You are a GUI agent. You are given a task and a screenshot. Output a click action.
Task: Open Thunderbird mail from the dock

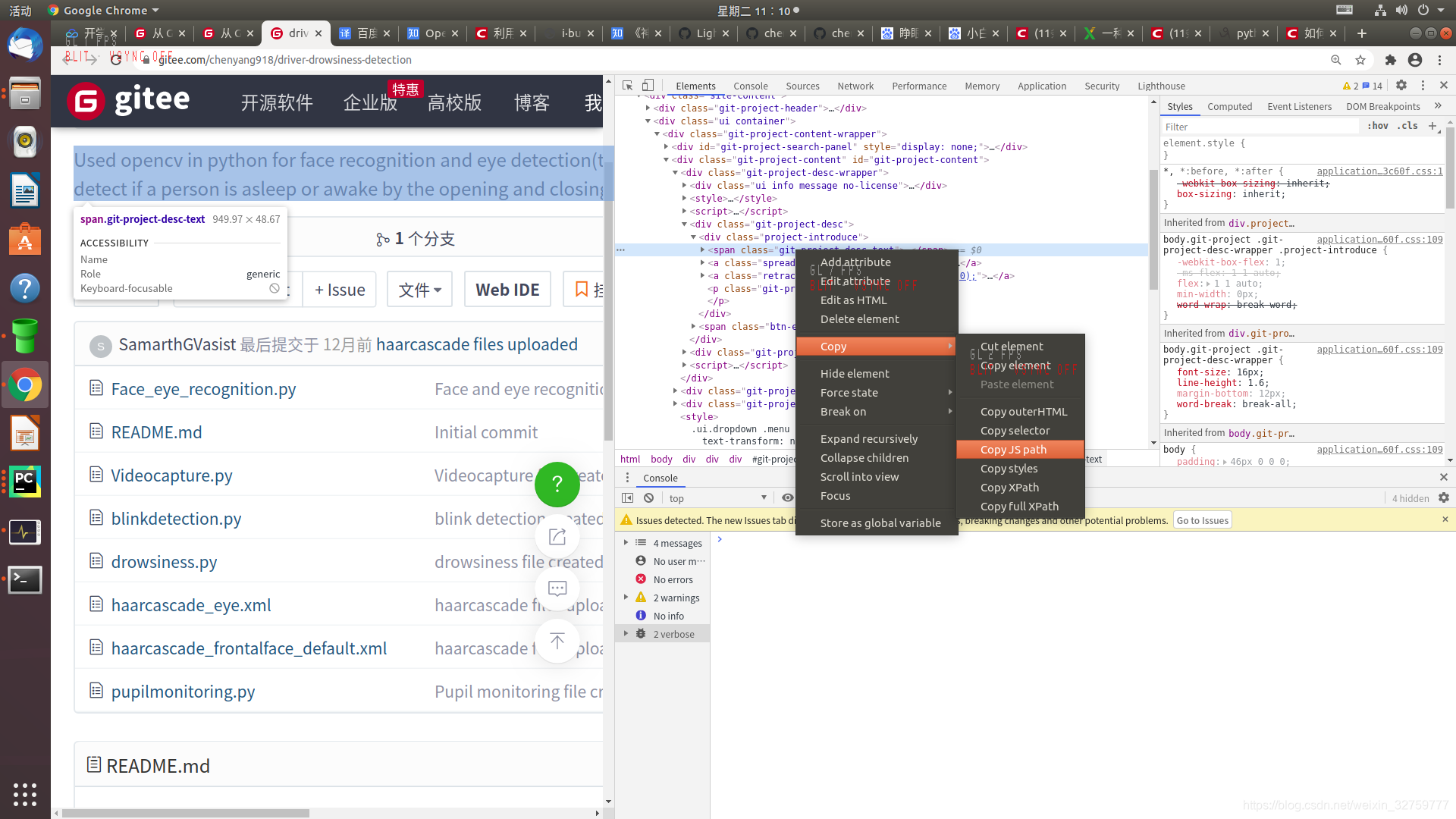pyautogui.click(x=25, y=44)
